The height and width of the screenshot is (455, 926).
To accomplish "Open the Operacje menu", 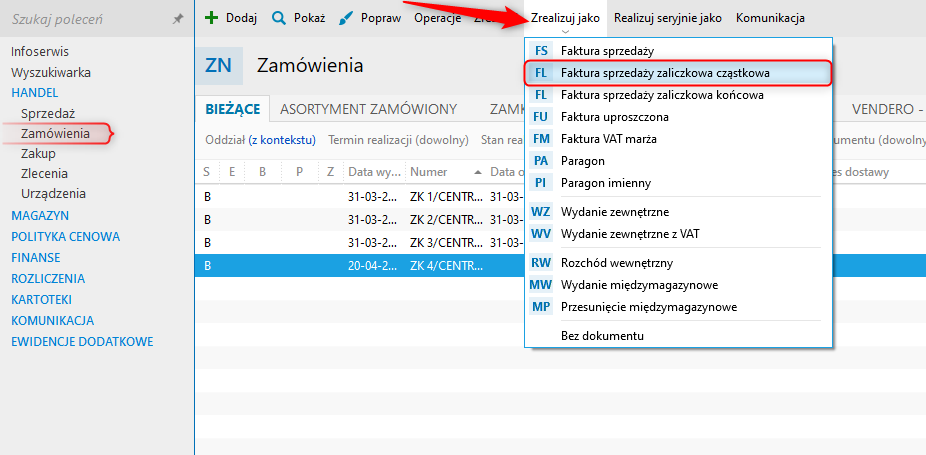I will pyautogui.click(x=438, y=18).
